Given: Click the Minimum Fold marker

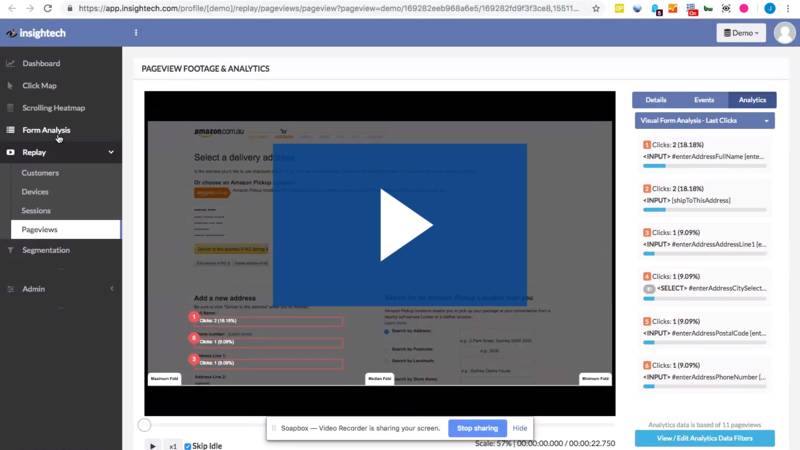Looking at the screenshot, I should click(x=595, y=379).
